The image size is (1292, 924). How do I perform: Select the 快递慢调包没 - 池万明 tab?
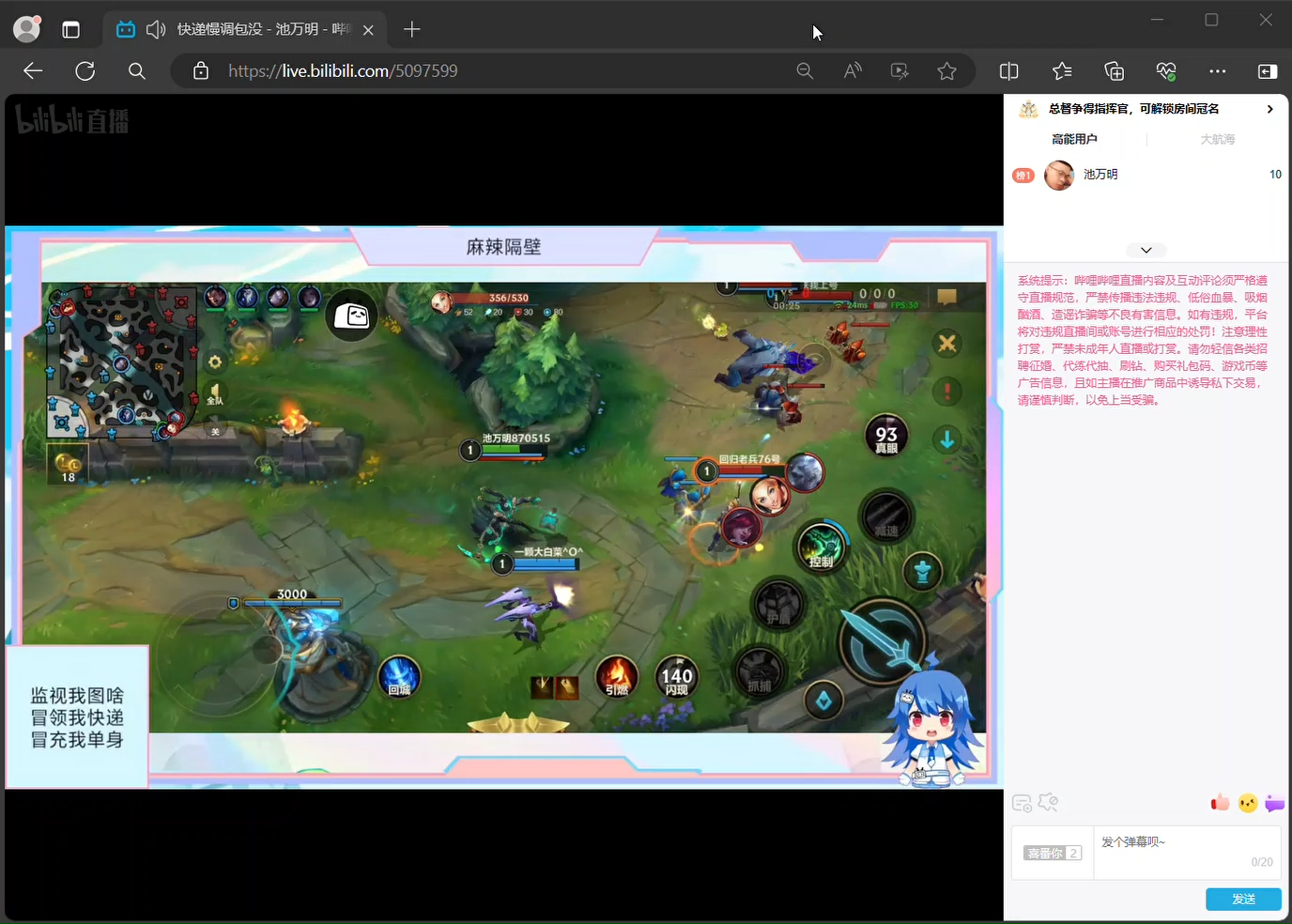244,29
